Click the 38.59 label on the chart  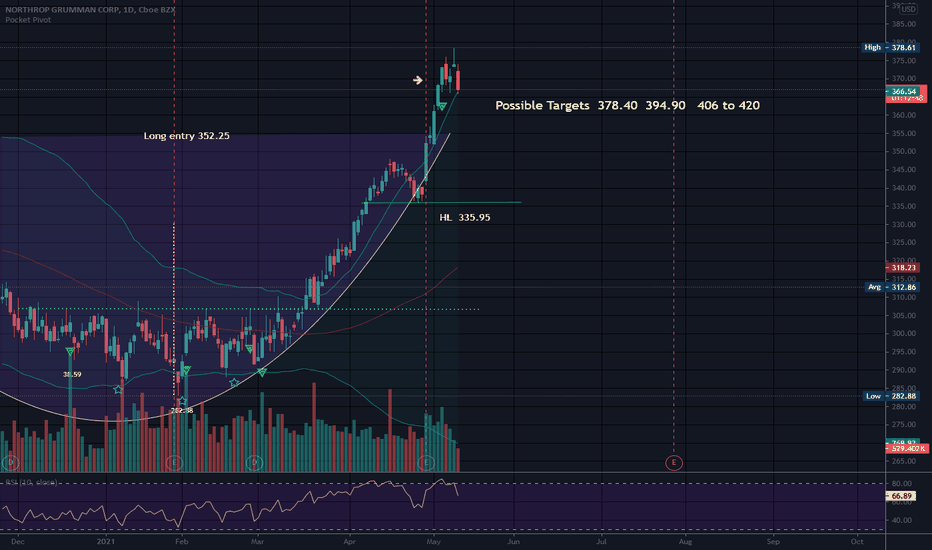point(72,375)
